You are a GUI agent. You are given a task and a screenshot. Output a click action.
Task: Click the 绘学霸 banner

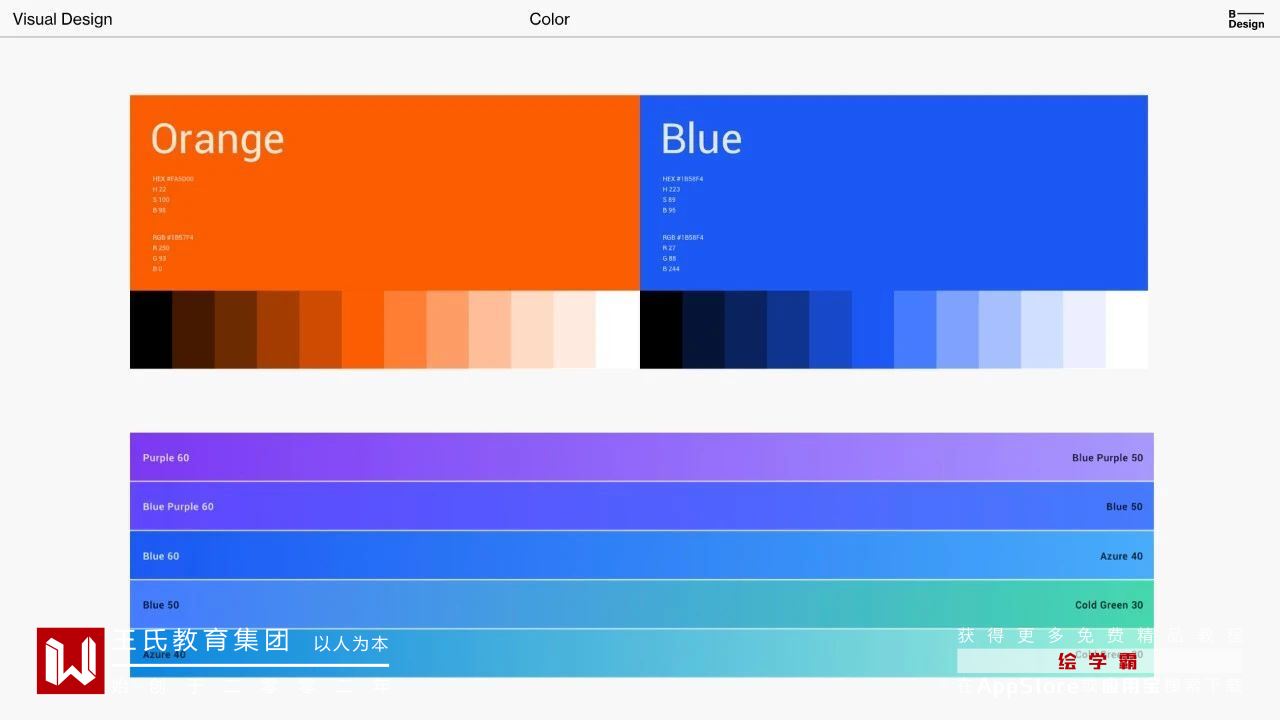[x=1098, y=661]
